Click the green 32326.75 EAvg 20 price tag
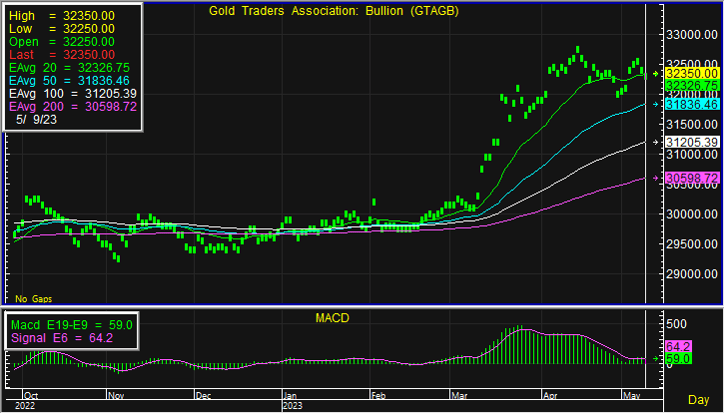This screenshot has width=725, height=414. [x=691, y=87]
